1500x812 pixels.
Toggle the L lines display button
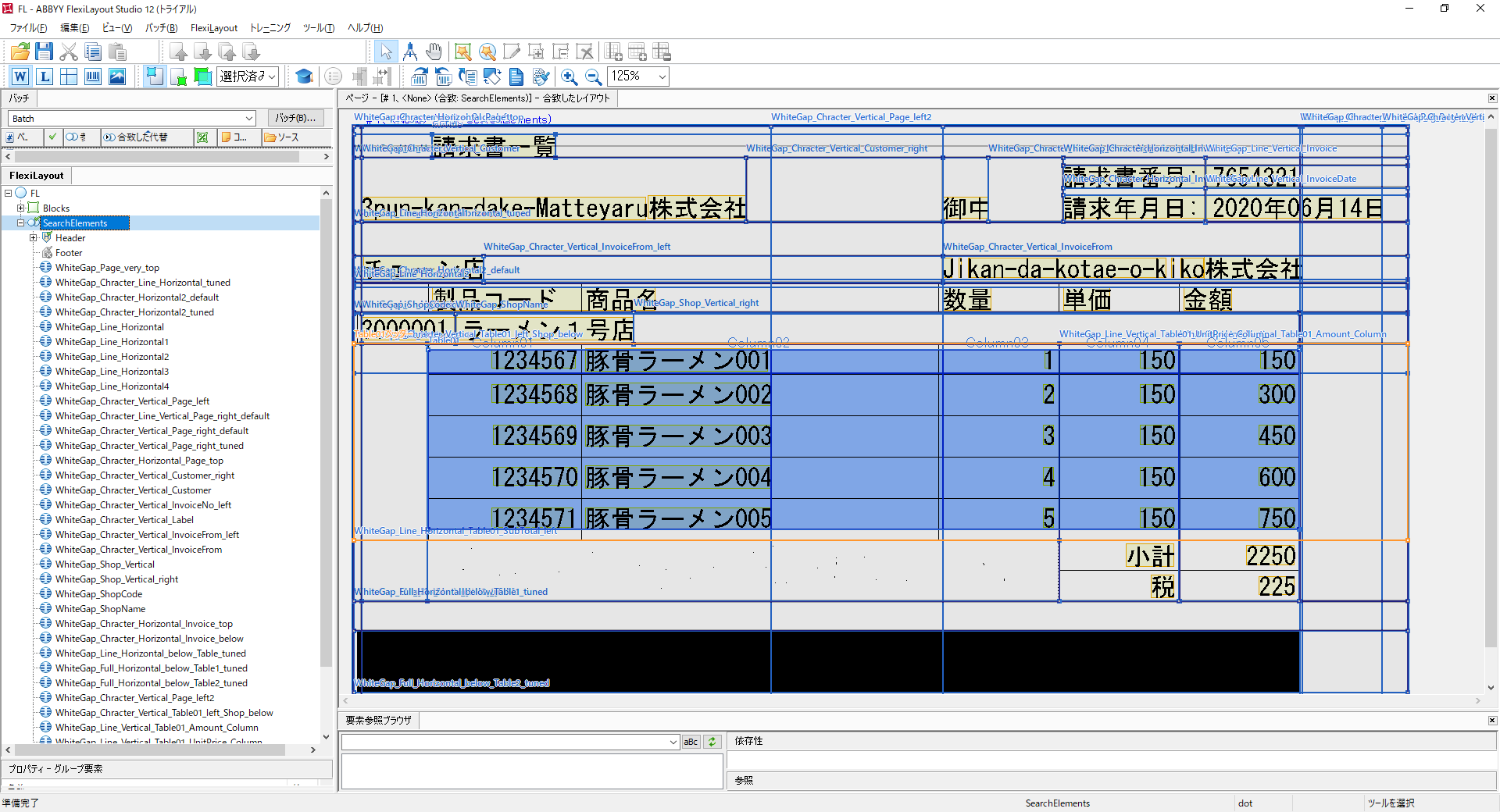click(45, 76)
